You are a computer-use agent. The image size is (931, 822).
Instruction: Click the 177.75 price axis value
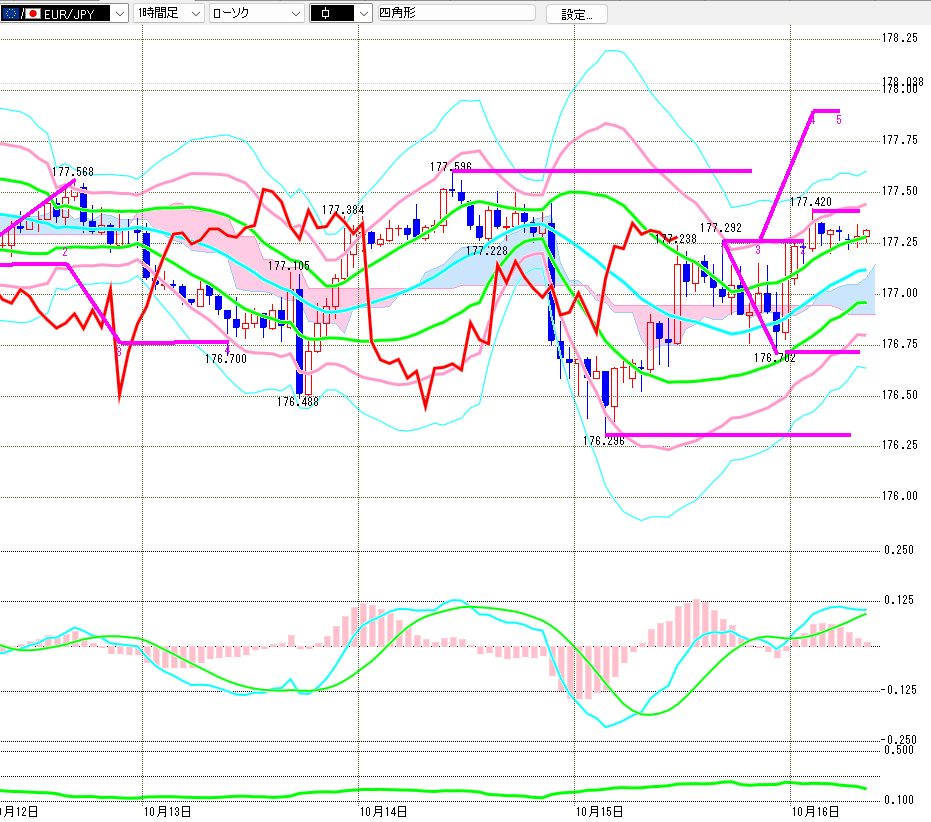point(900,140)
